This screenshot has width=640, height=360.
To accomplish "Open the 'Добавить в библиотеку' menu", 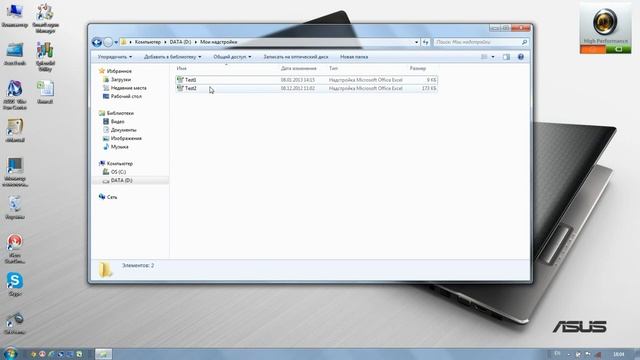I will click(x=172, y=57).
